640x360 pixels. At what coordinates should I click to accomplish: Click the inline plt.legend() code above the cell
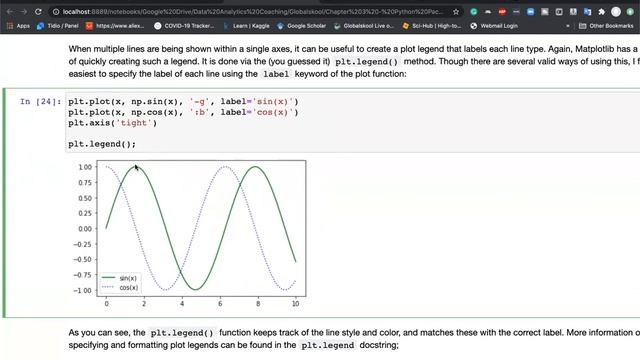pyautogui.click(x=366, y=62)
